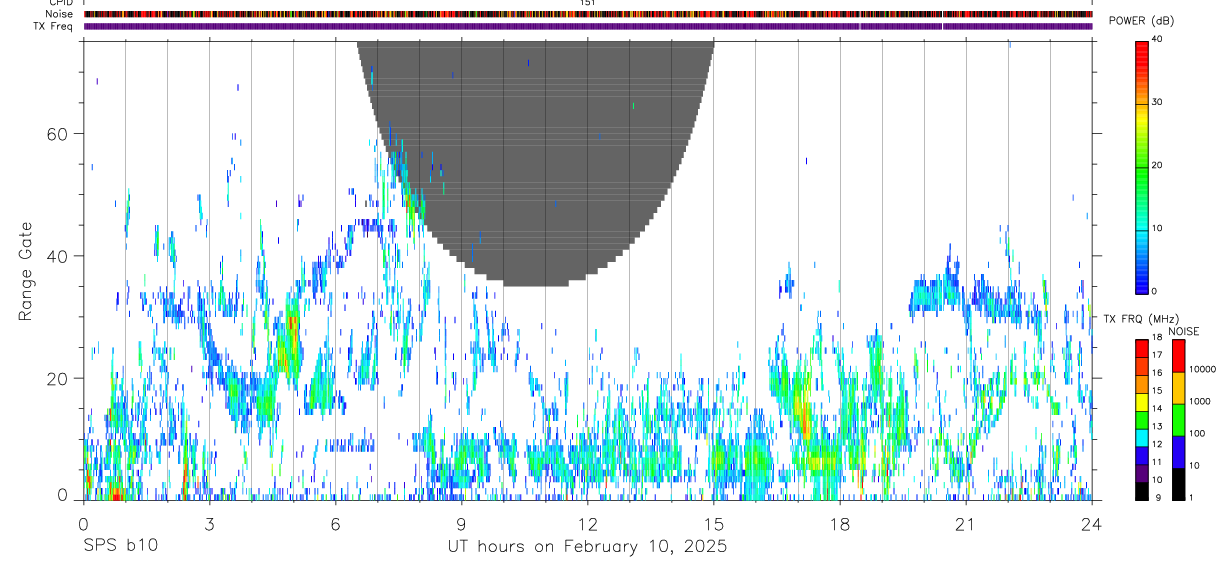Click the red swatch in NOISE legend
Screen dimensions: 1228x567
click(1178, 356)
